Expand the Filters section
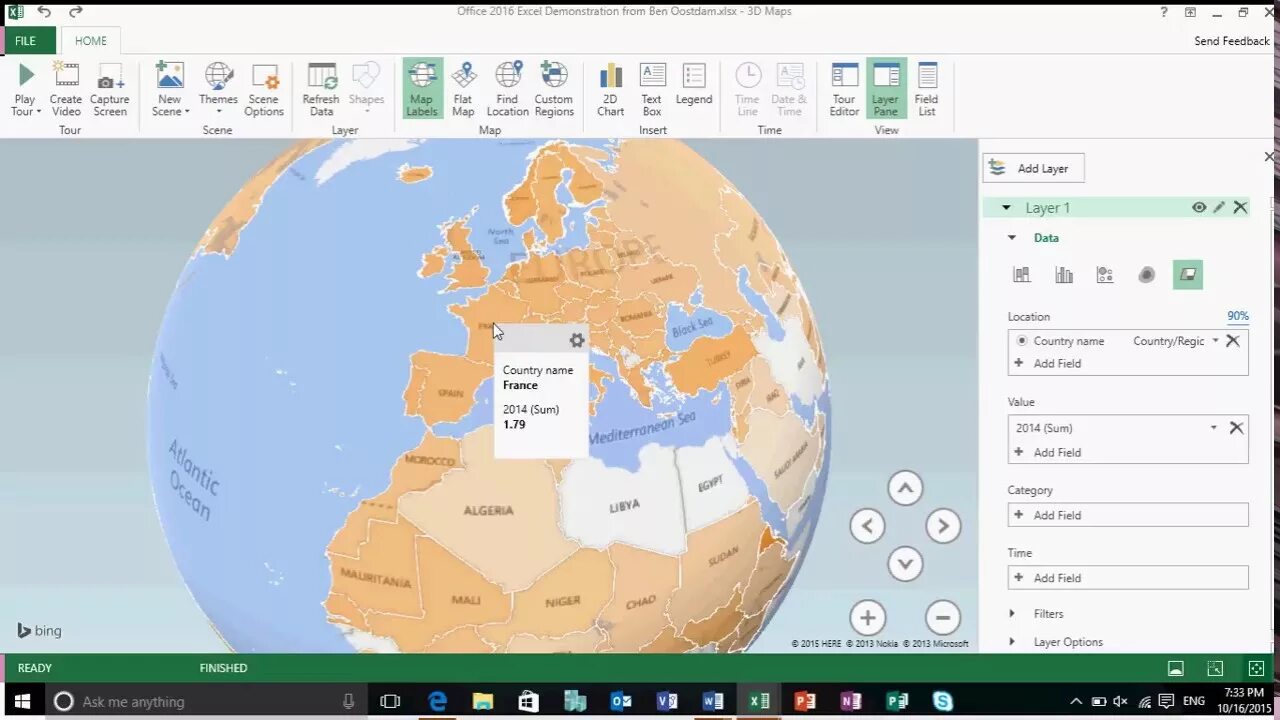The width and height of the screenshot is (1280, 720). coord(1012,614)
